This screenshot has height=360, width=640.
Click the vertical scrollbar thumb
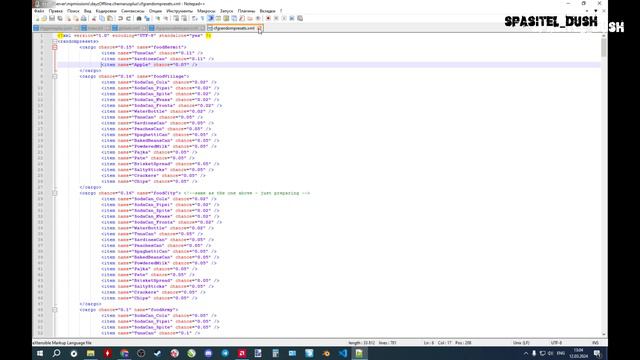coord(604,48)
